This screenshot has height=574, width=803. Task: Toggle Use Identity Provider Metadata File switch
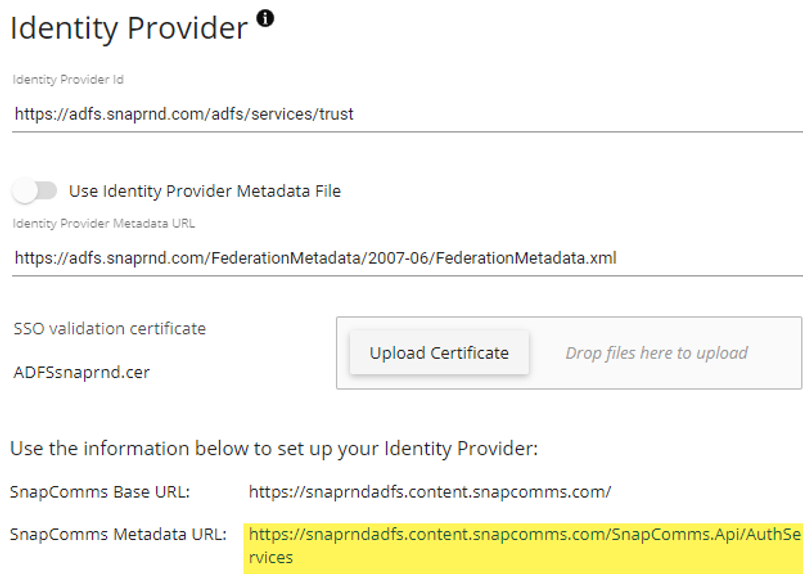pyautogui.click(x=34, y=191)
